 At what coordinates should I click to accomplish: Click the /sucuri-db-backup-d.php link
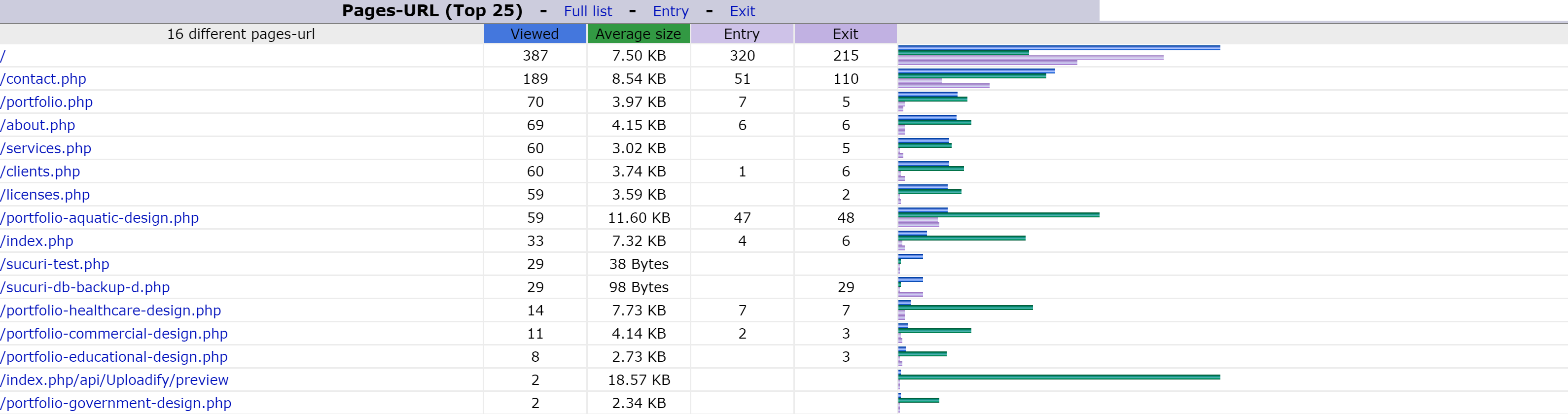(x=85, y=287)
